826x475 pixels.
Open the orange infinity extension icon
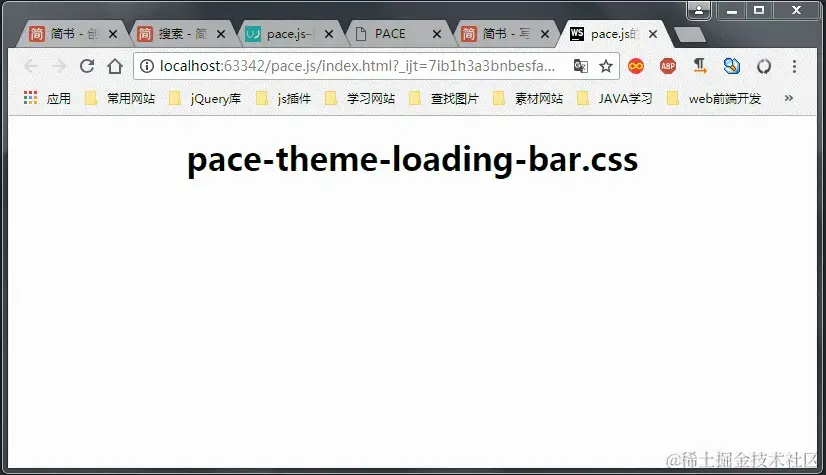pyautogui.click(x=636, y=66)
